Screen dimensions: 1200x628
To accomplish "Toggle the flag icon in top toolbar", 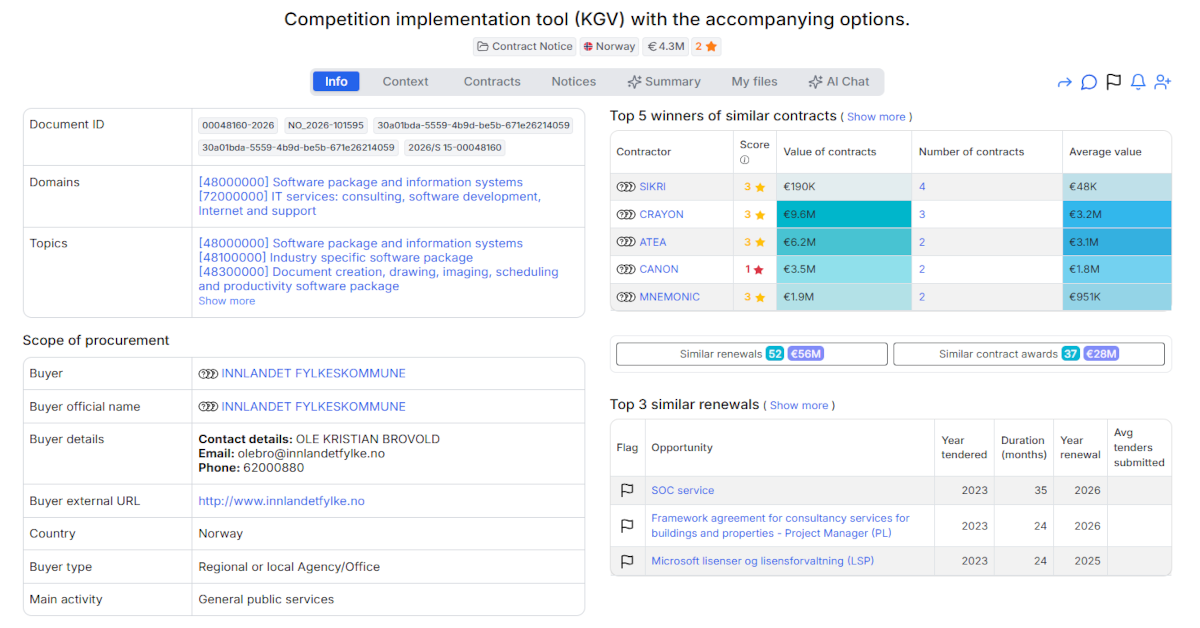I will point(1113,82).
